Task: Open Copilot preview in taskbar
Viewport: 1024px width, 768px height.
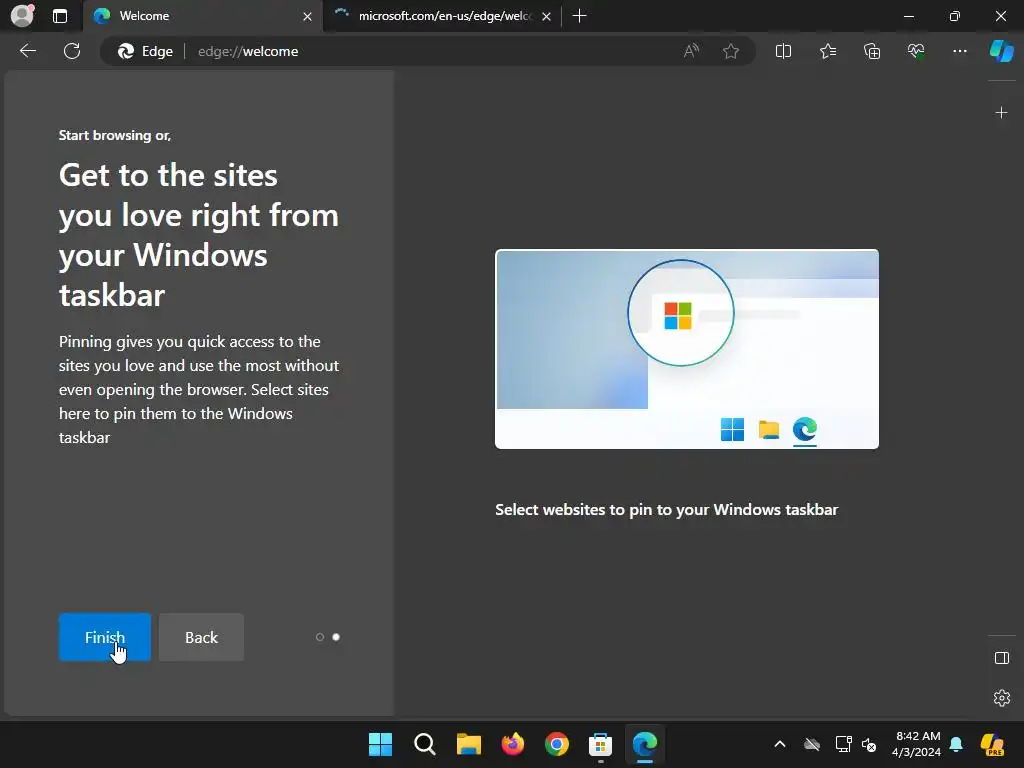Action: point(993,744)
